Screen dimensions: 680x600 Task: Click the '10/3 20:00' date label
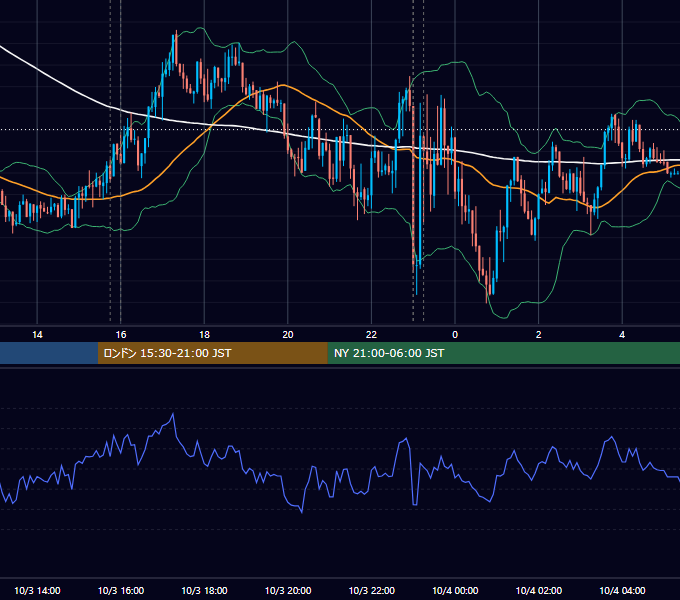(288, 590)
